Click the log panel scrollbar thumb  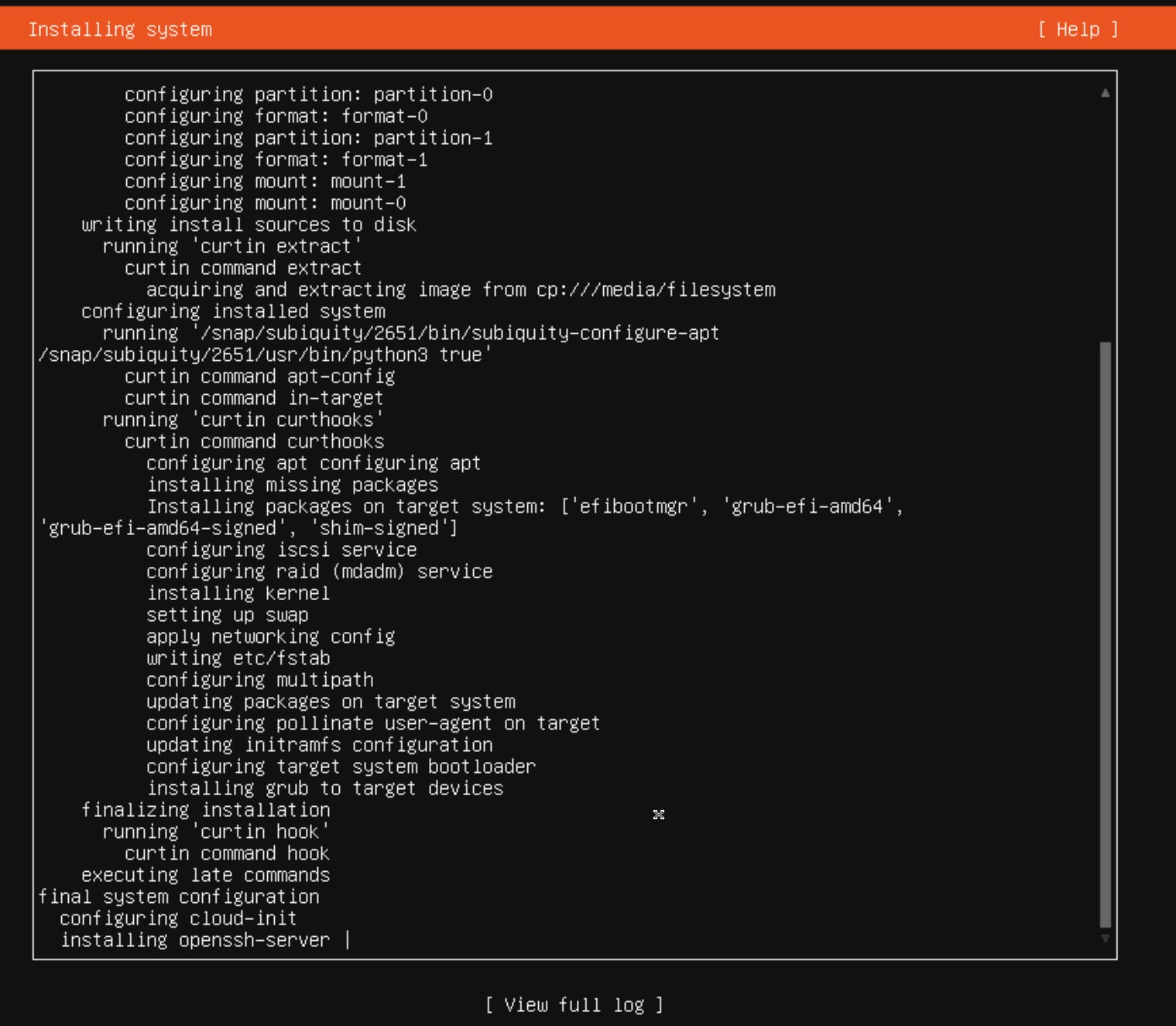1105,635
